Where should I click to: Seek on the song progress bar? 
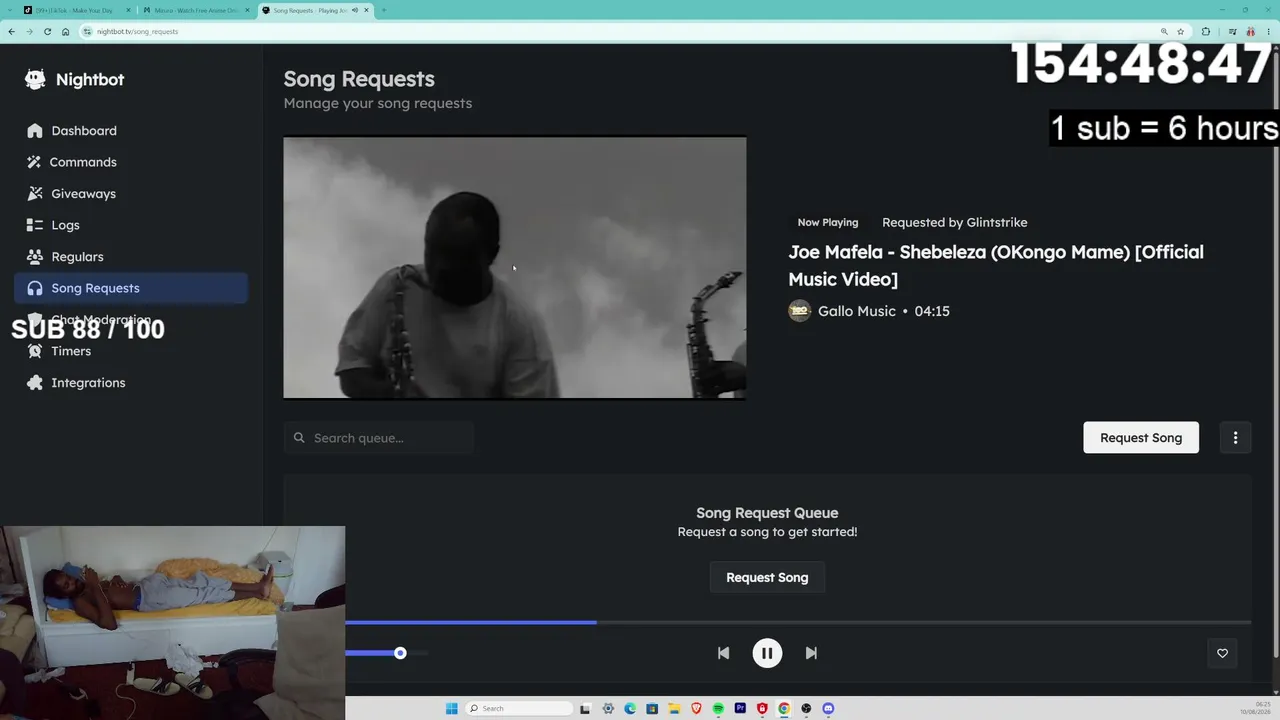tap(798, 622)
